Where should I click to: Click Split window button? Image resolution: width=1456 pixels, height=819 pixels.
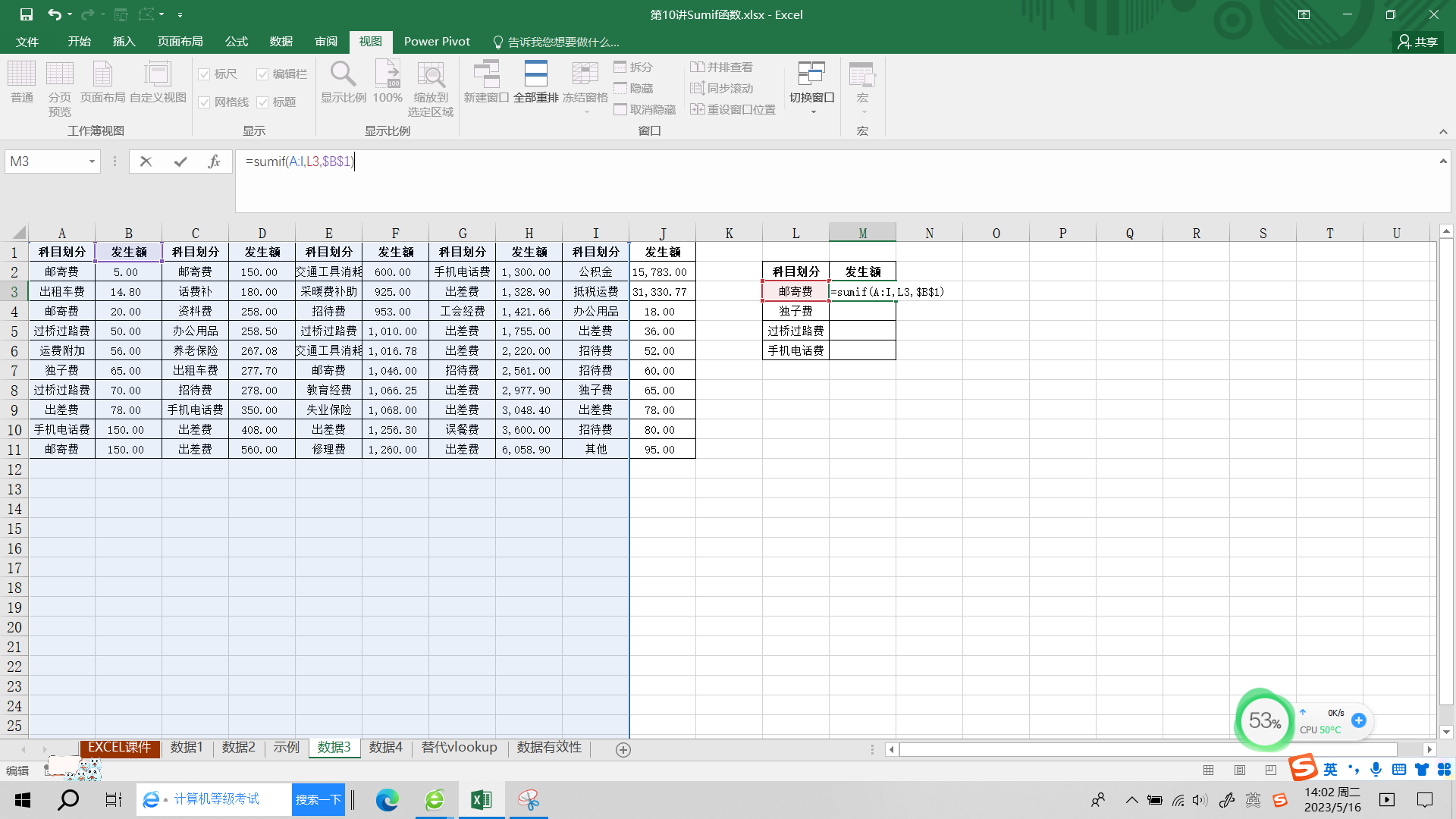coord(634,67)
